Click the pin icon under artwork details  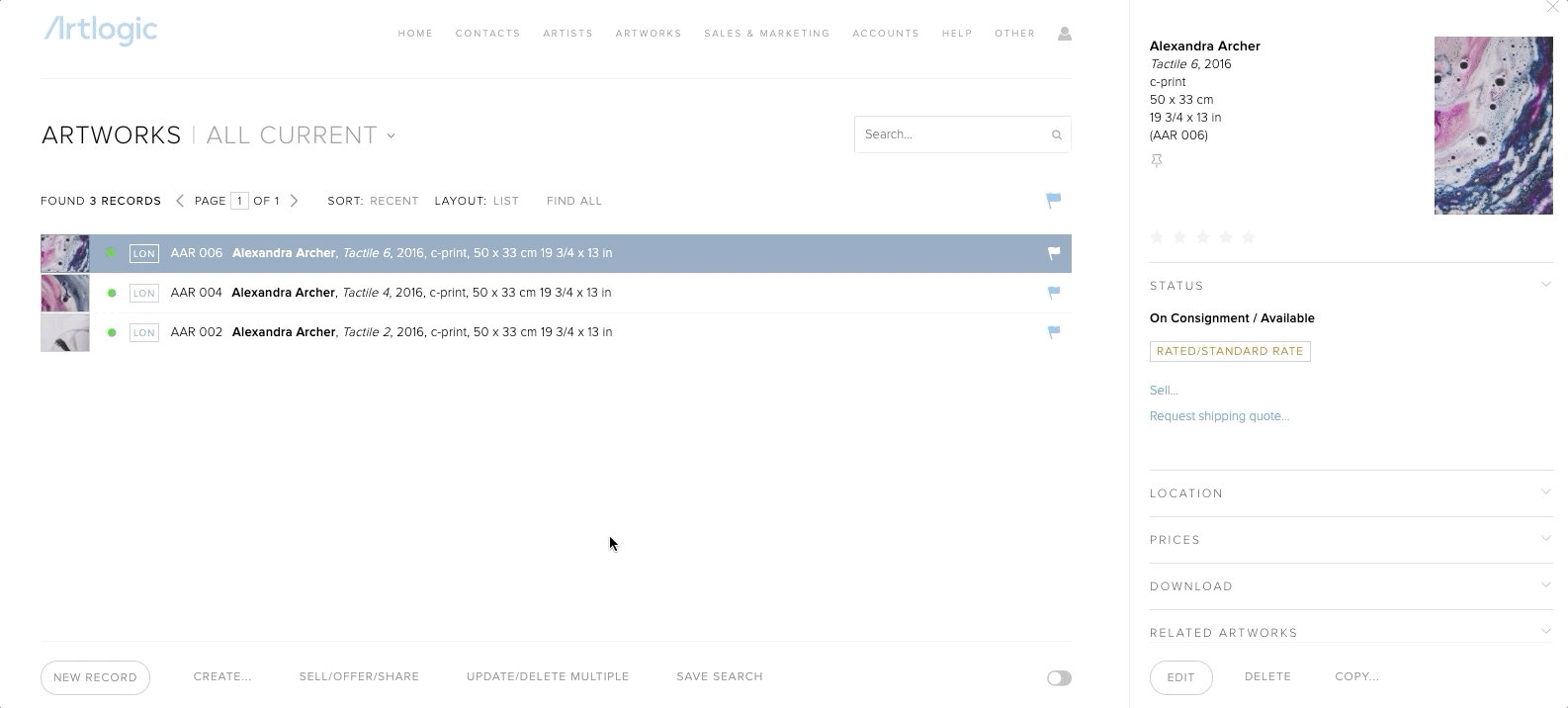(x=1157, y=161)
